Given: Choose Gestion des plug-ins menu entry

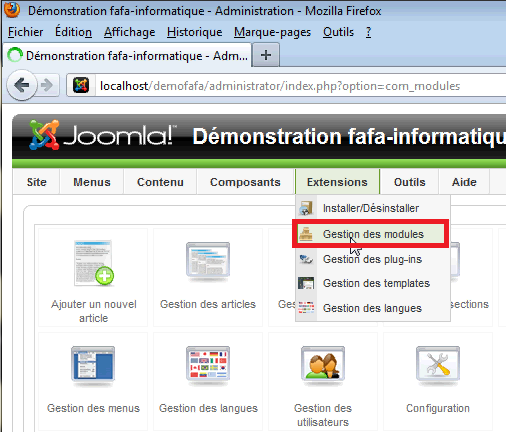Looking at the screenshot, I should coord(373,259).
